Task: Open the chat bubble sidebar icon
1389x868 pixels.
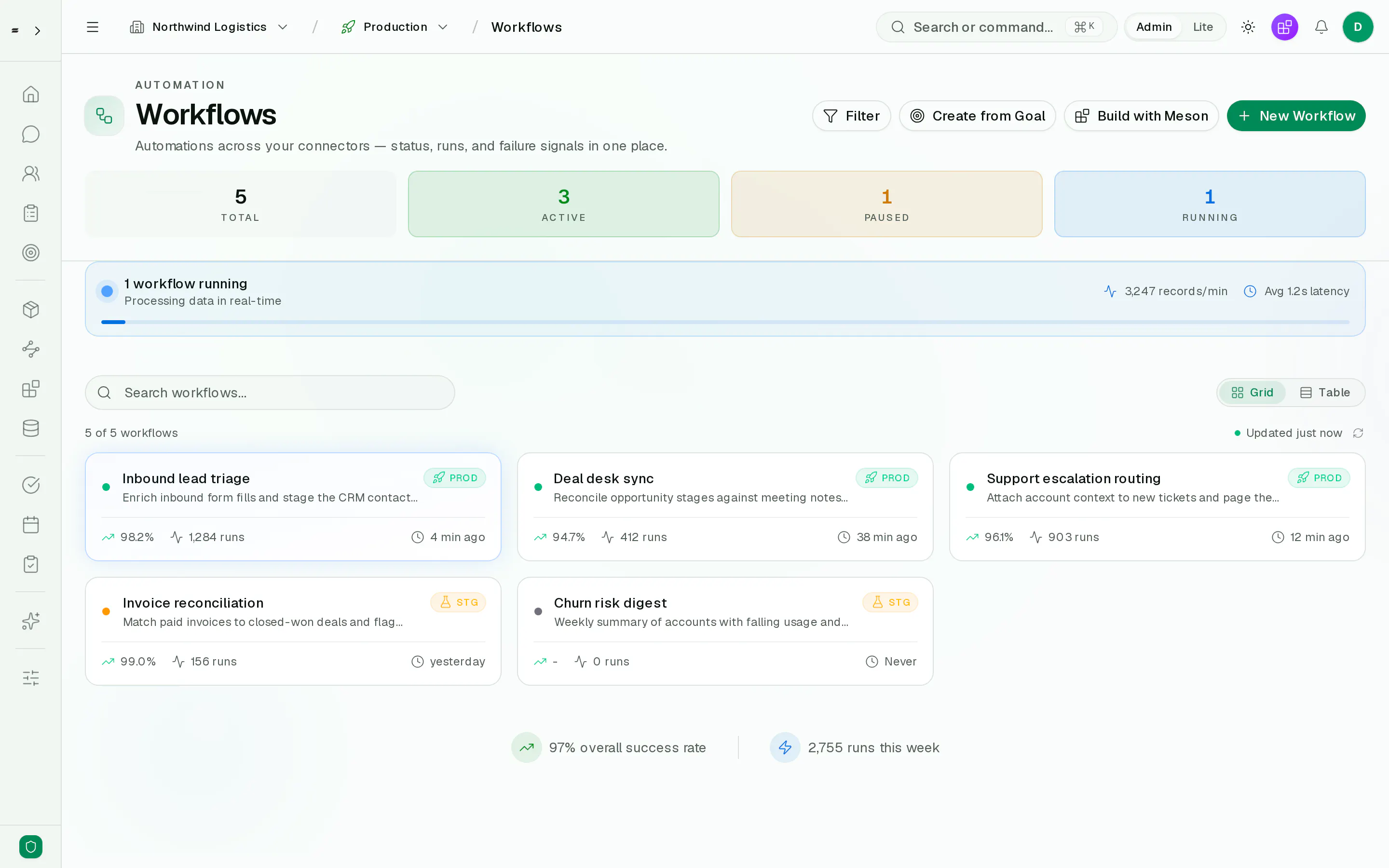Action: [x=30, y=134]
